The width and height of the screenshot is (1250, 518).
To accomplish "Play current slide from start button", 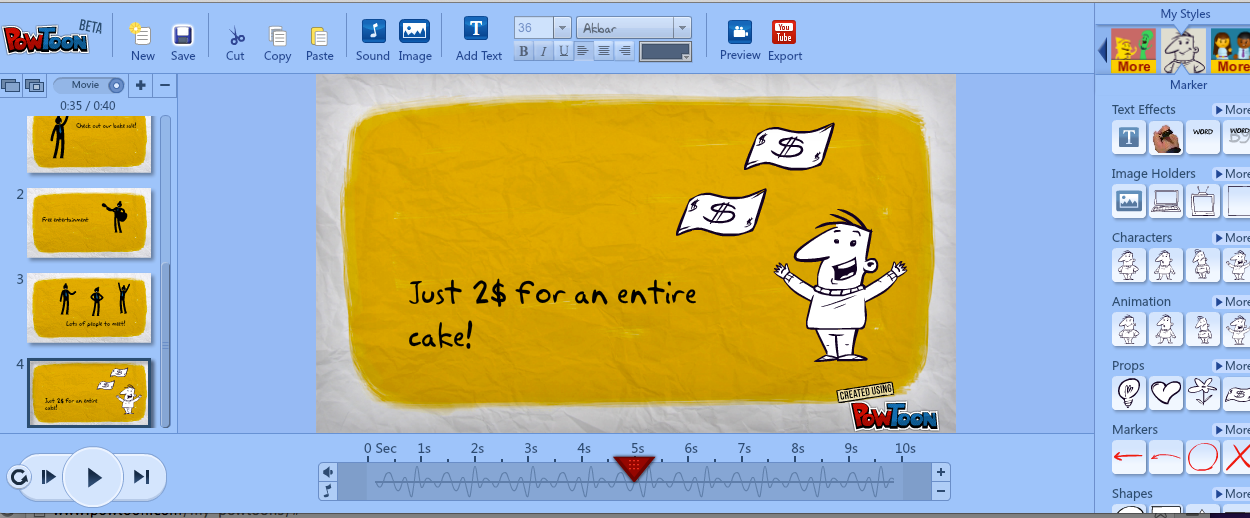I will click(48, 477).
